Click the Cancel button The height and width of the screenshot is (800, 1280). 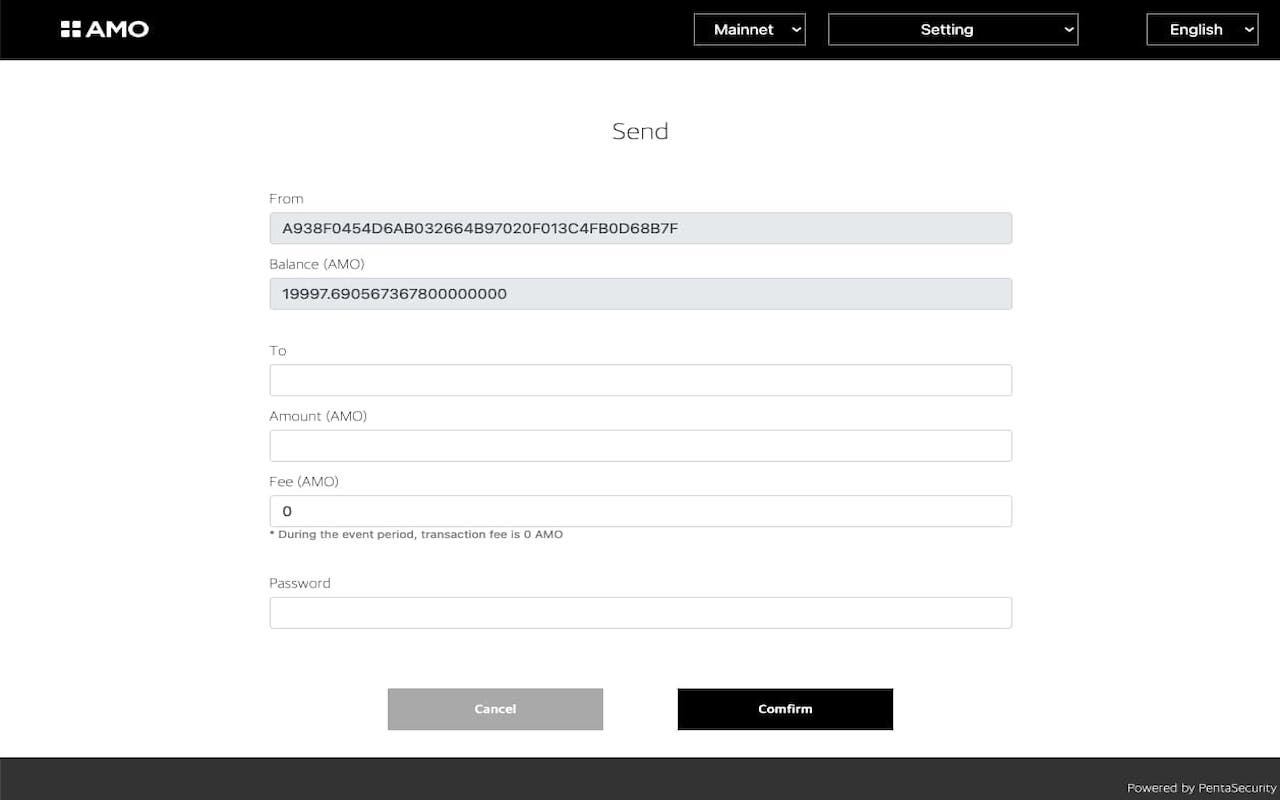tap(495, 709)
